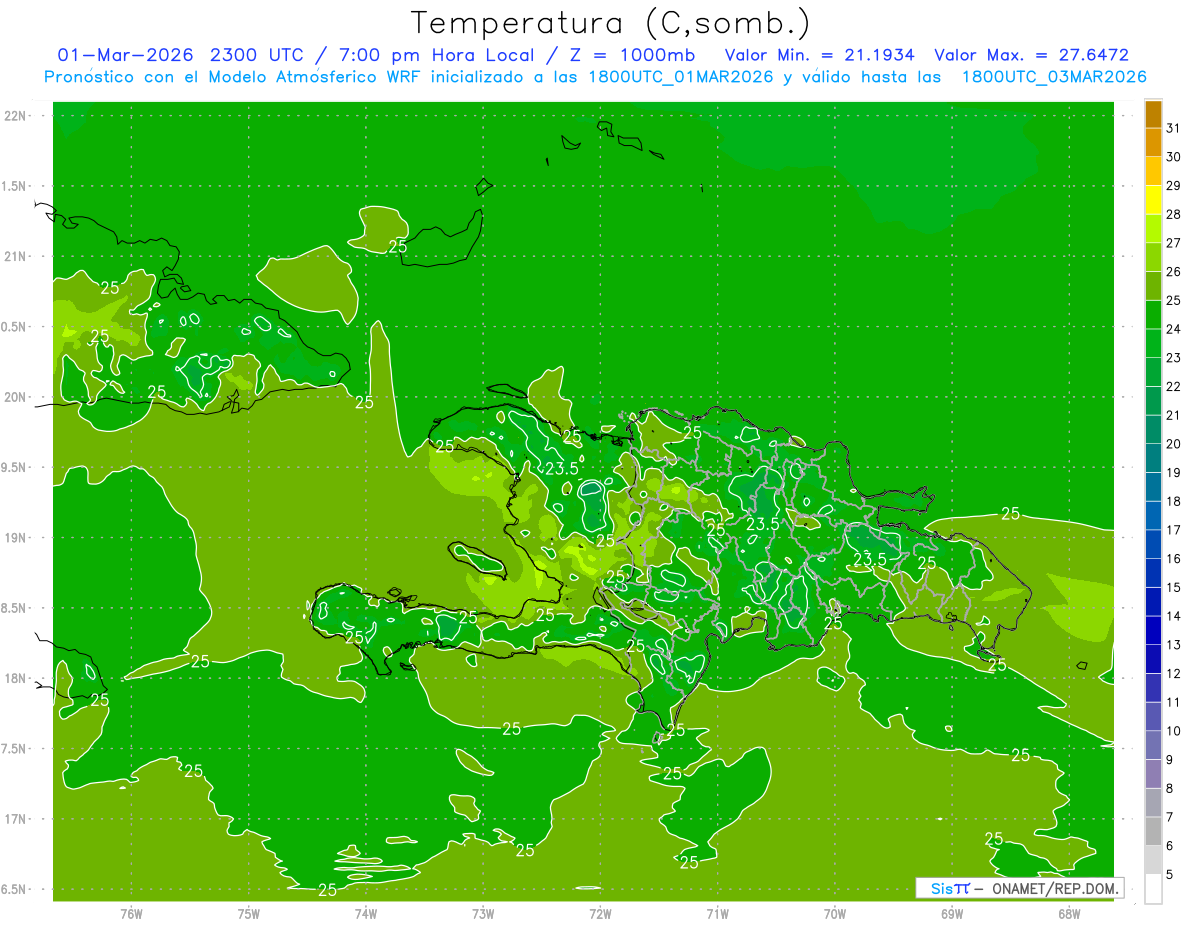Select the date text "01-Mar-2026"

point(127,55)
